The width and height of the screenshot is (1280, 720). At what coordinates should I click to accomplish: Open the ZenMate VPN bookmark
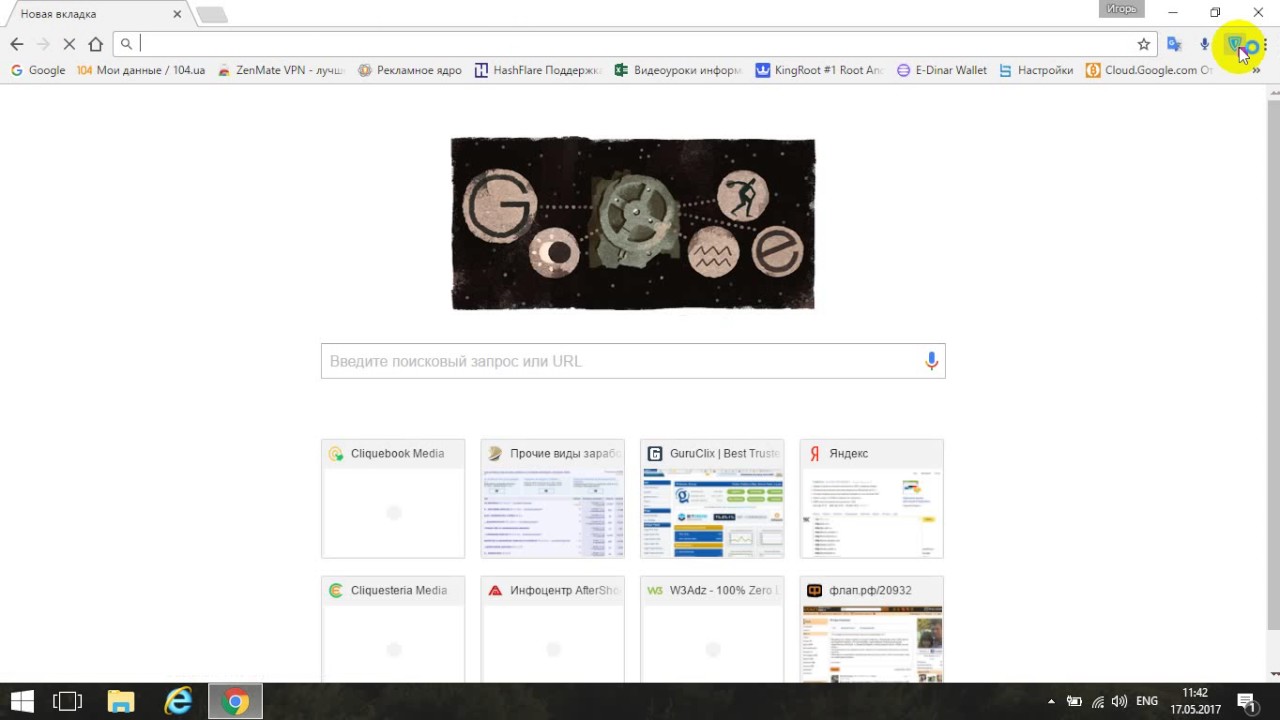(280, 71)
